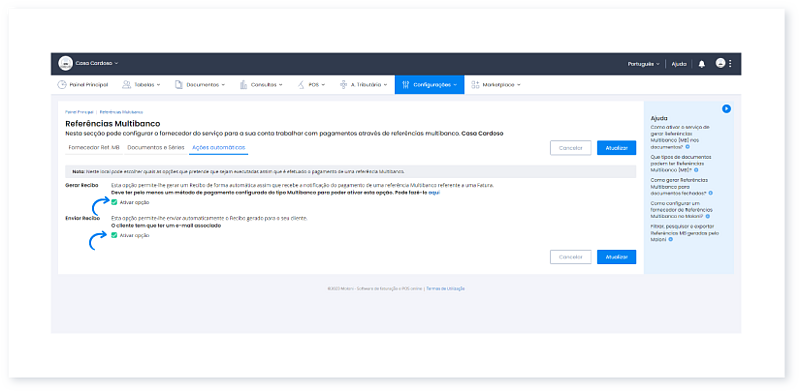
Task: Click the bottom Cancelar button
Action: [570, 257]
